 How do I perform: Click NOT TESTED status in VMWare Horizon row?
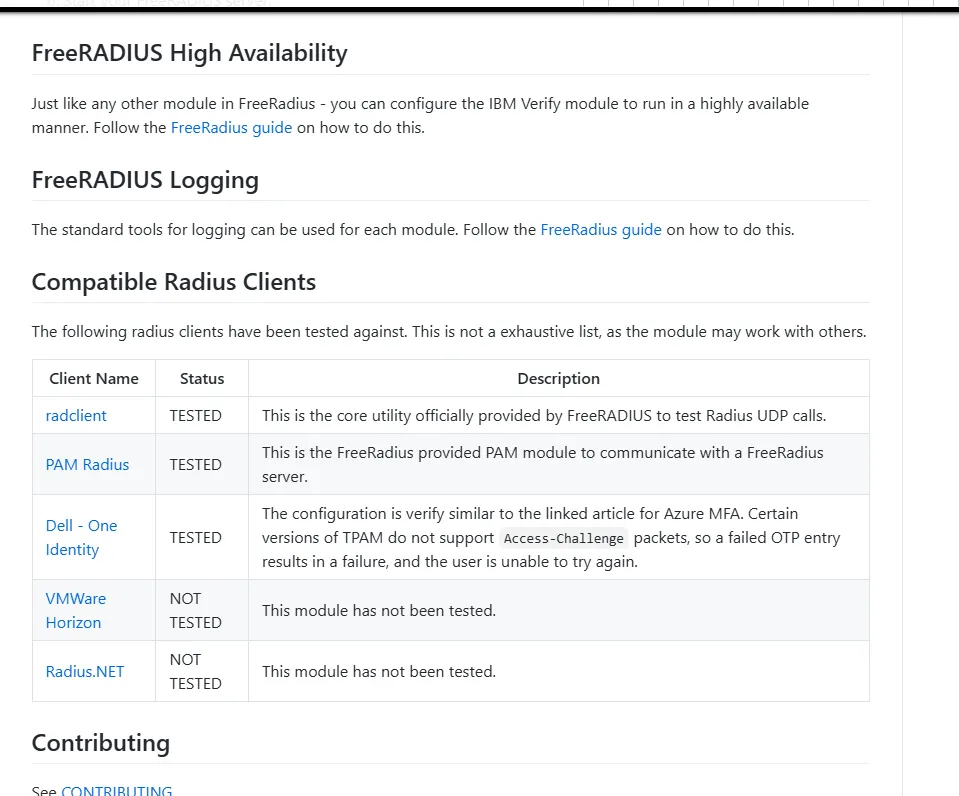pos(196,610)
